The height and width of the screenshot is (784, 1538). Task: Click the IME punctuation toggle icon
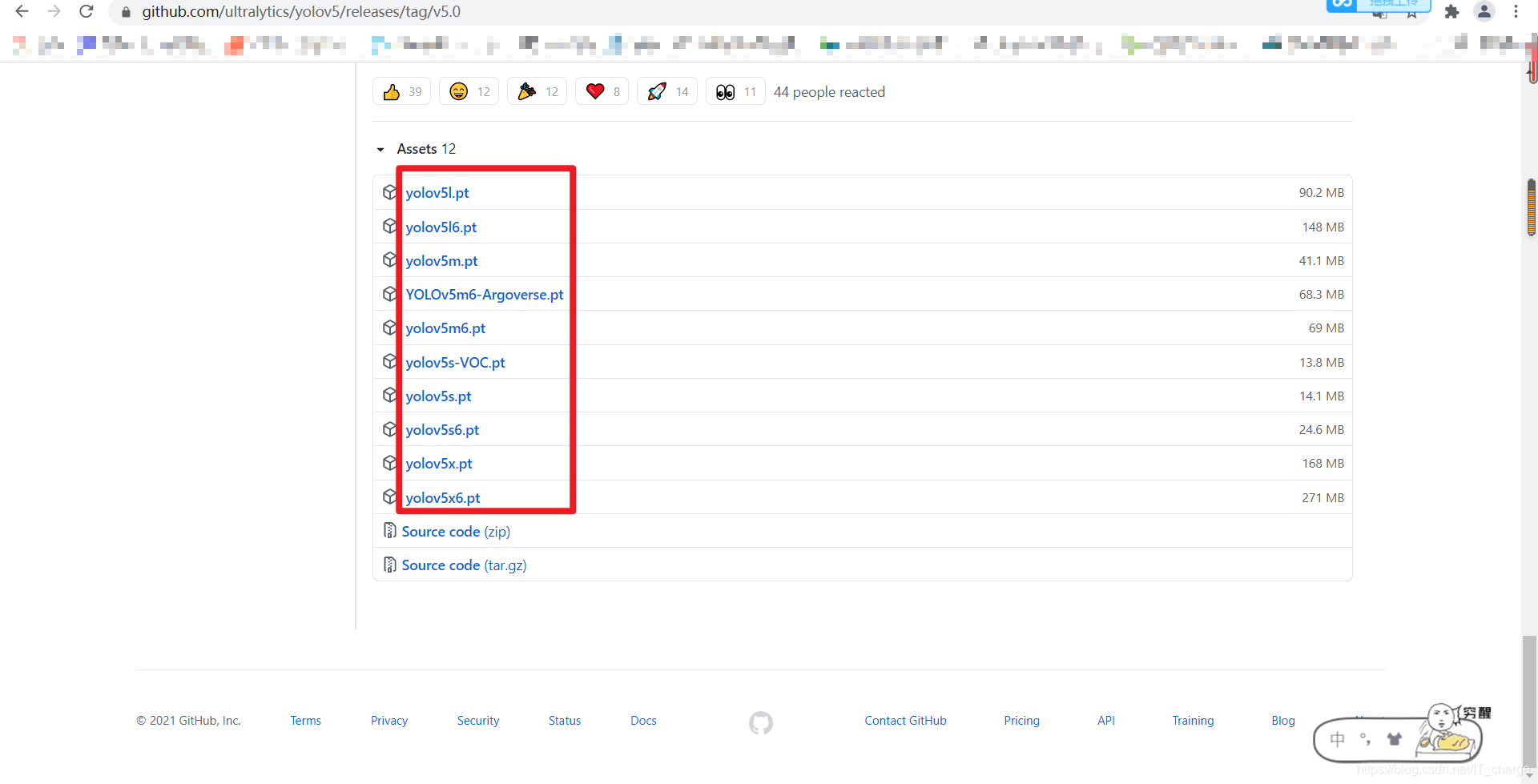[x=1366, y=739]
